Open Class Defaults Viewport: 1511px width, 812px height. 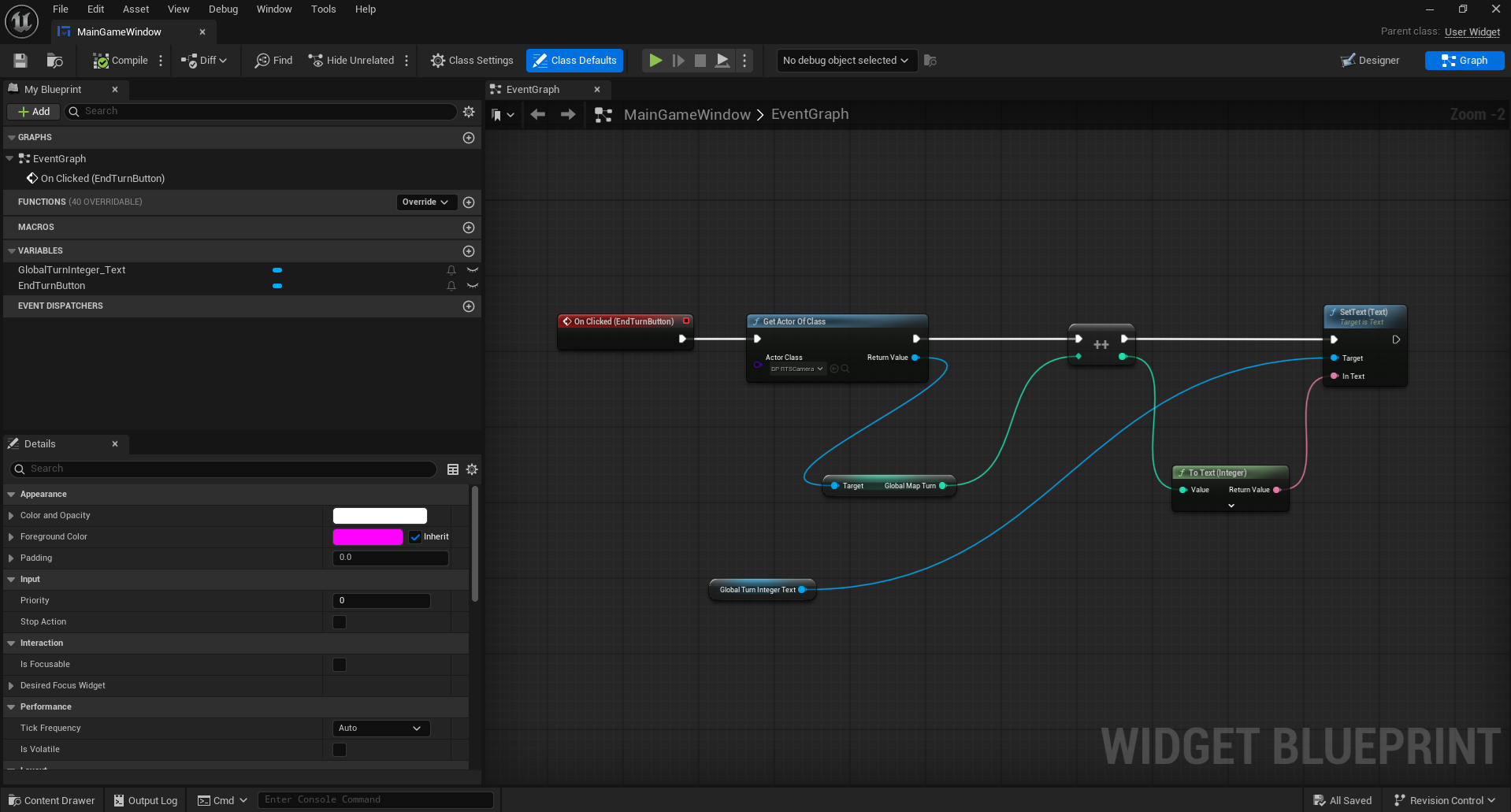pos(574,61)
